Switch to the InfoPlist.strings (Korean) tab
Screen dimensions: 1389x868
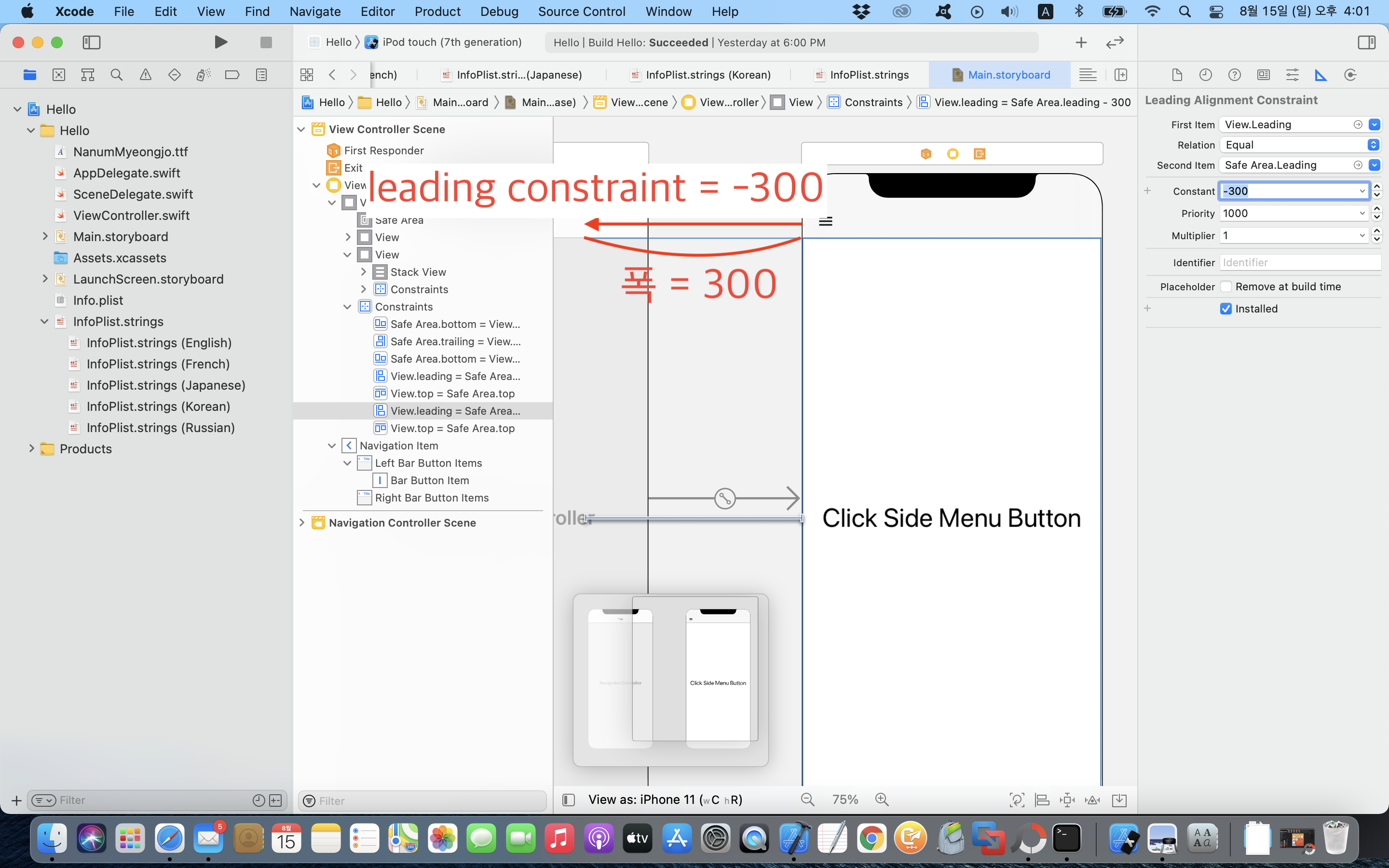click(x=707, y=75)
